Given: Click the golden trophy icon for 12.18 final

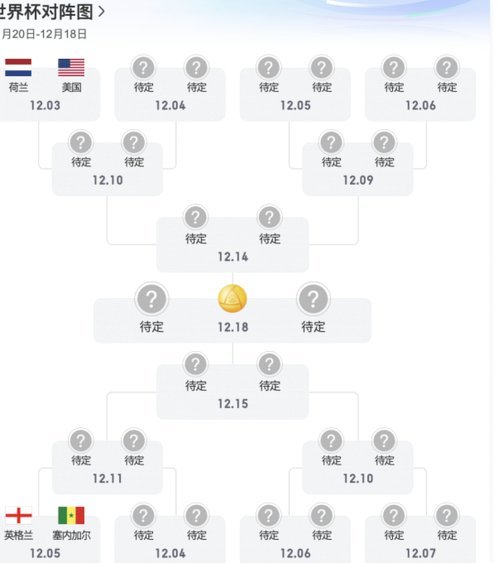Looking at the screenshot, I should [232, 298].
